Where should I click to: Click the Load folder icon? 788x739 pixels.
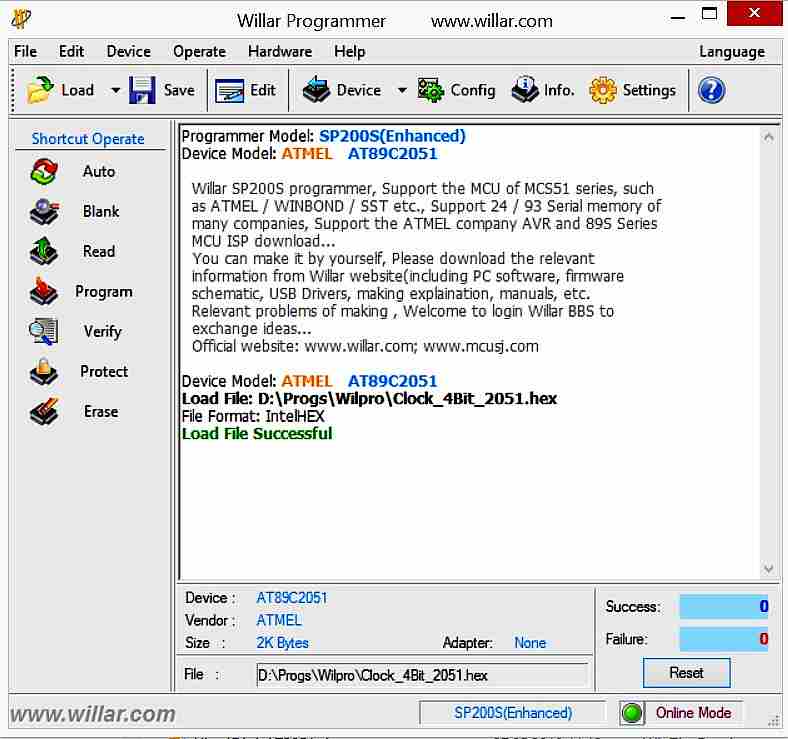coord(41,90)
